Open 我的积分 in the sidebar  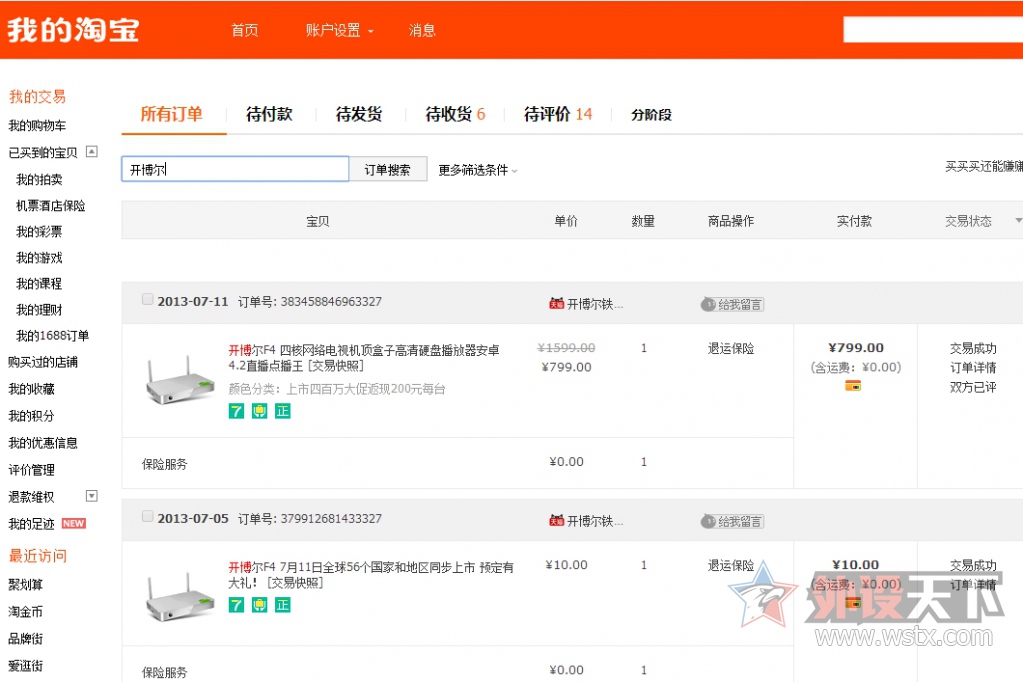point(31,416)
